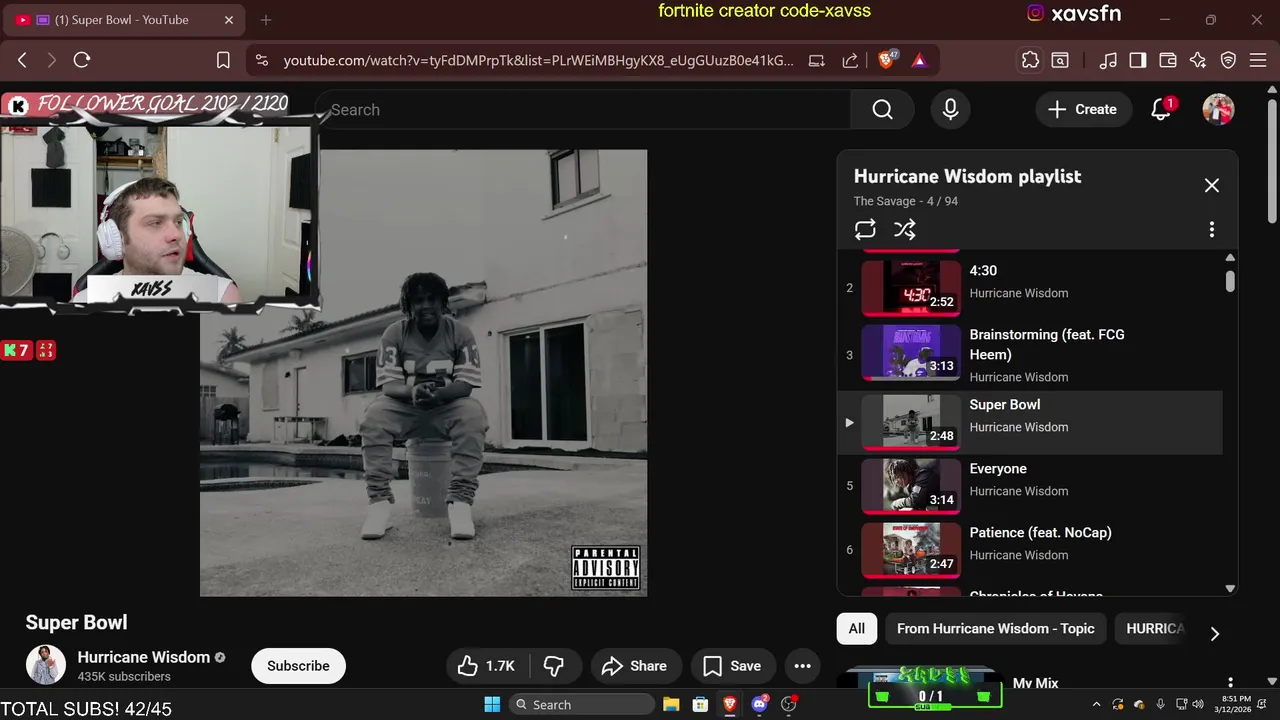1280x720 pixels.
Task: Click the Hurricane Wisdom channel avatar
Action: point(45,666)
